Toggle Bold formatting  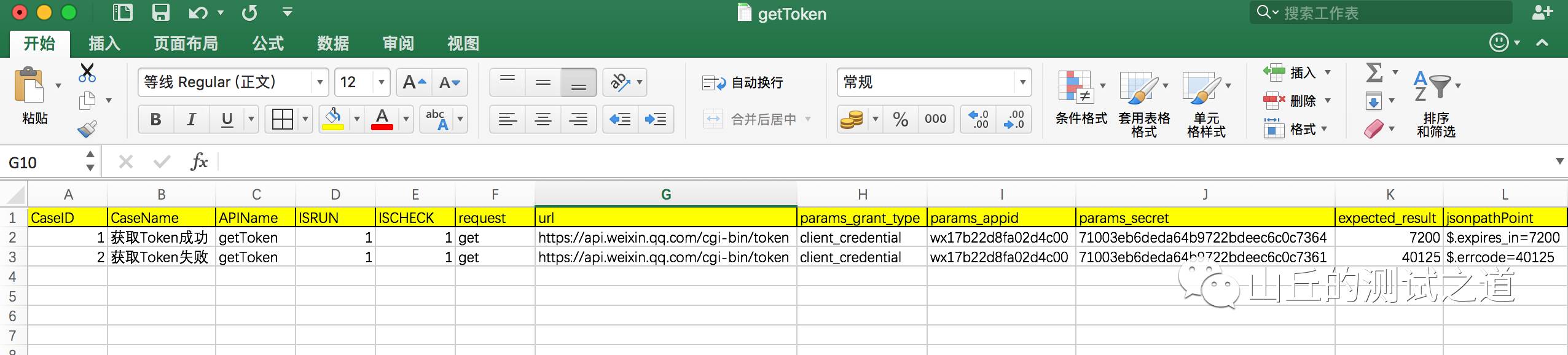click(156, 119)
